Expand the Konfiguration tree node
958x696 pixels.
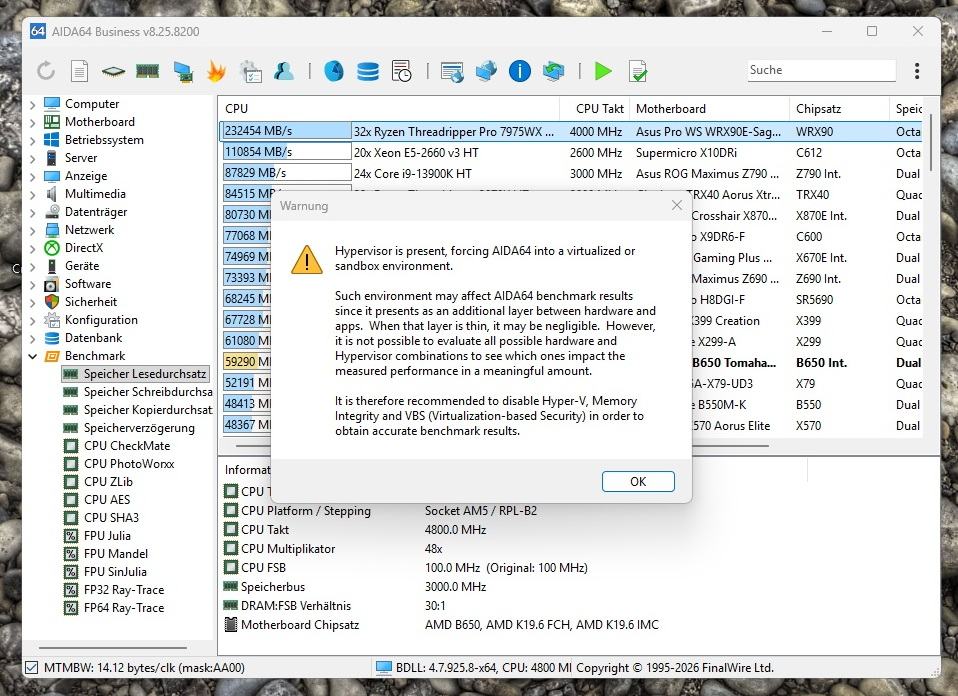32,321
